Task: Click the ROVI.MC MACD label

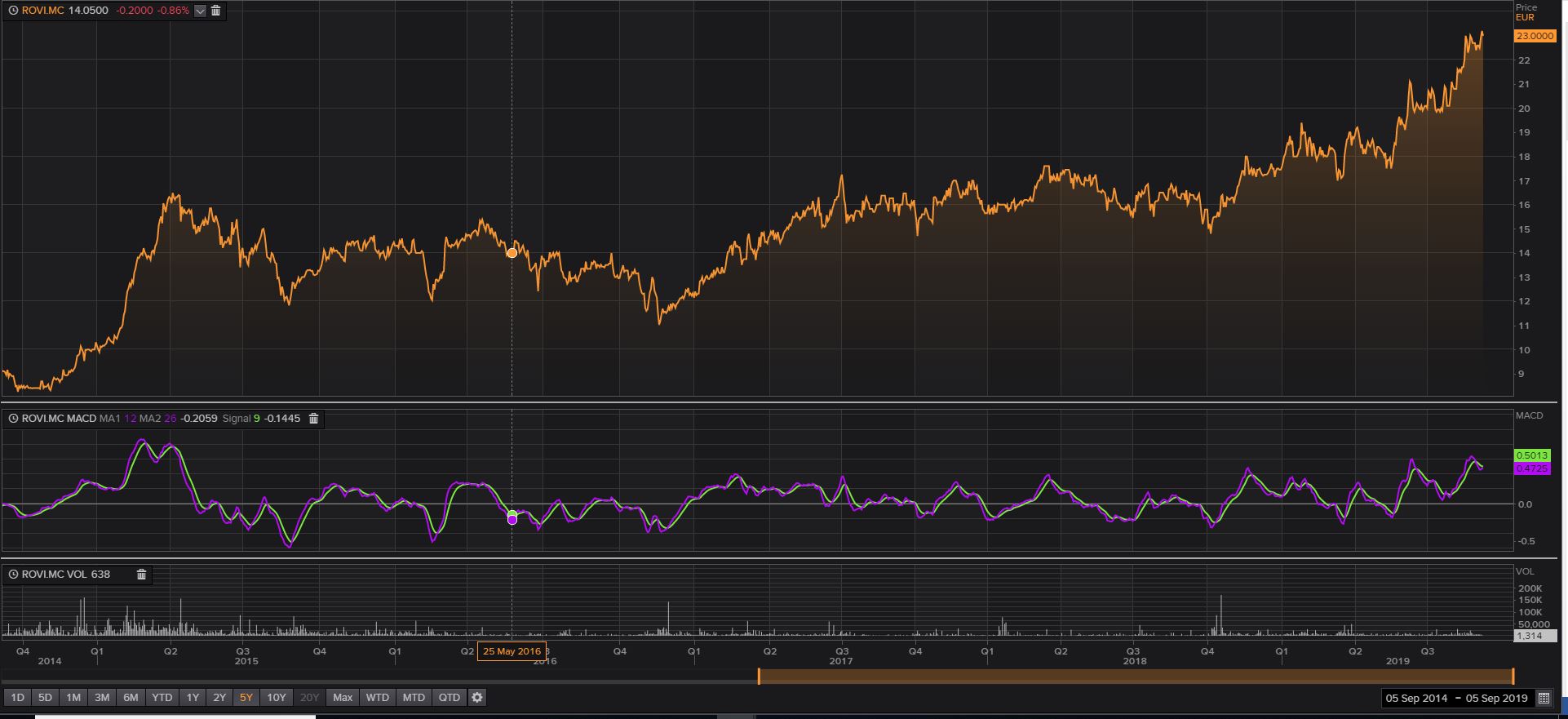Action: 59,419
